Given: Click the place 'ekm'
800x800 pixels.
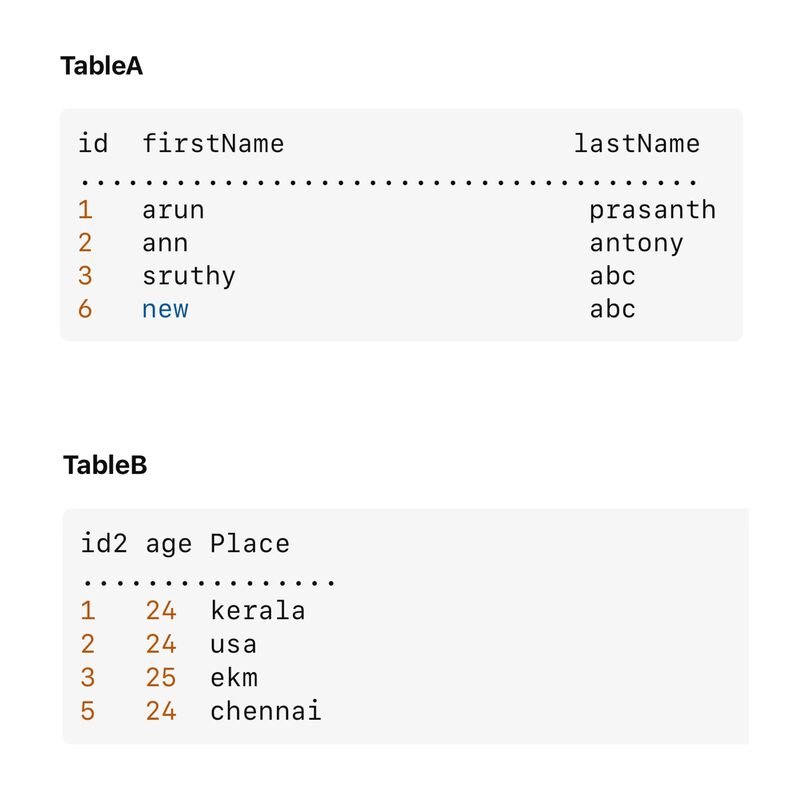Looking at the screenshot, I should pyautogui.click(x=234, y=678).
